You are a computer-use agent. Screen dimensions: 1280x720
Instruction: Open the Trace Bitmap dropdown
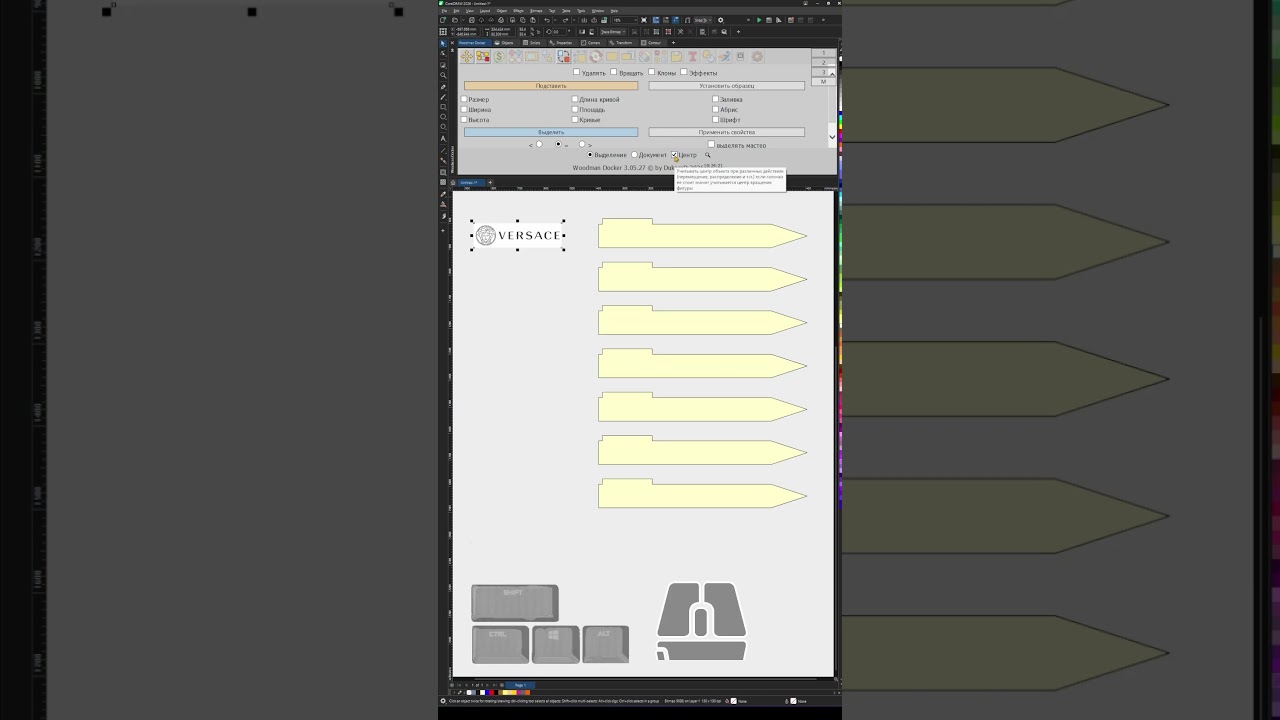(x=613, y=32)
